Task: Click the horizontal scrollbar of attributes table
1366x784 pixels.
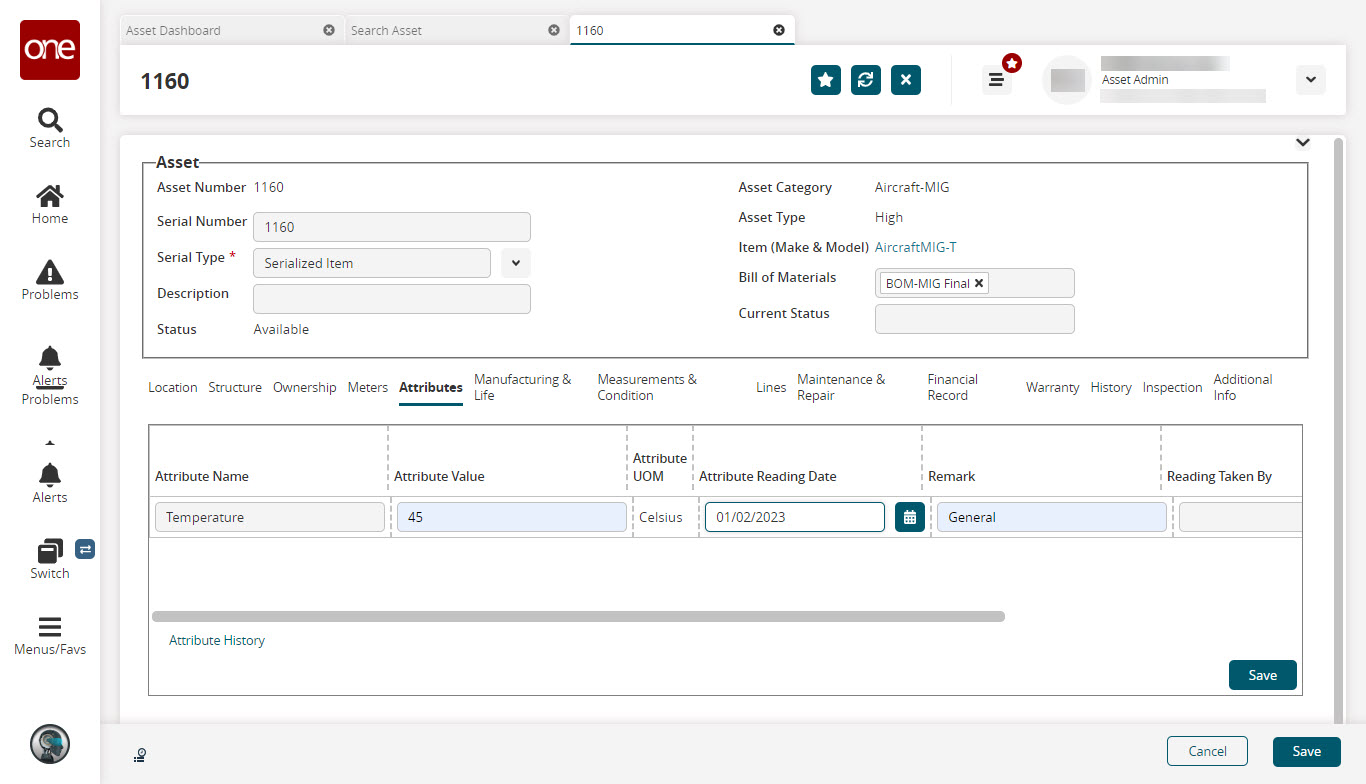Action: tap(578, 617)
